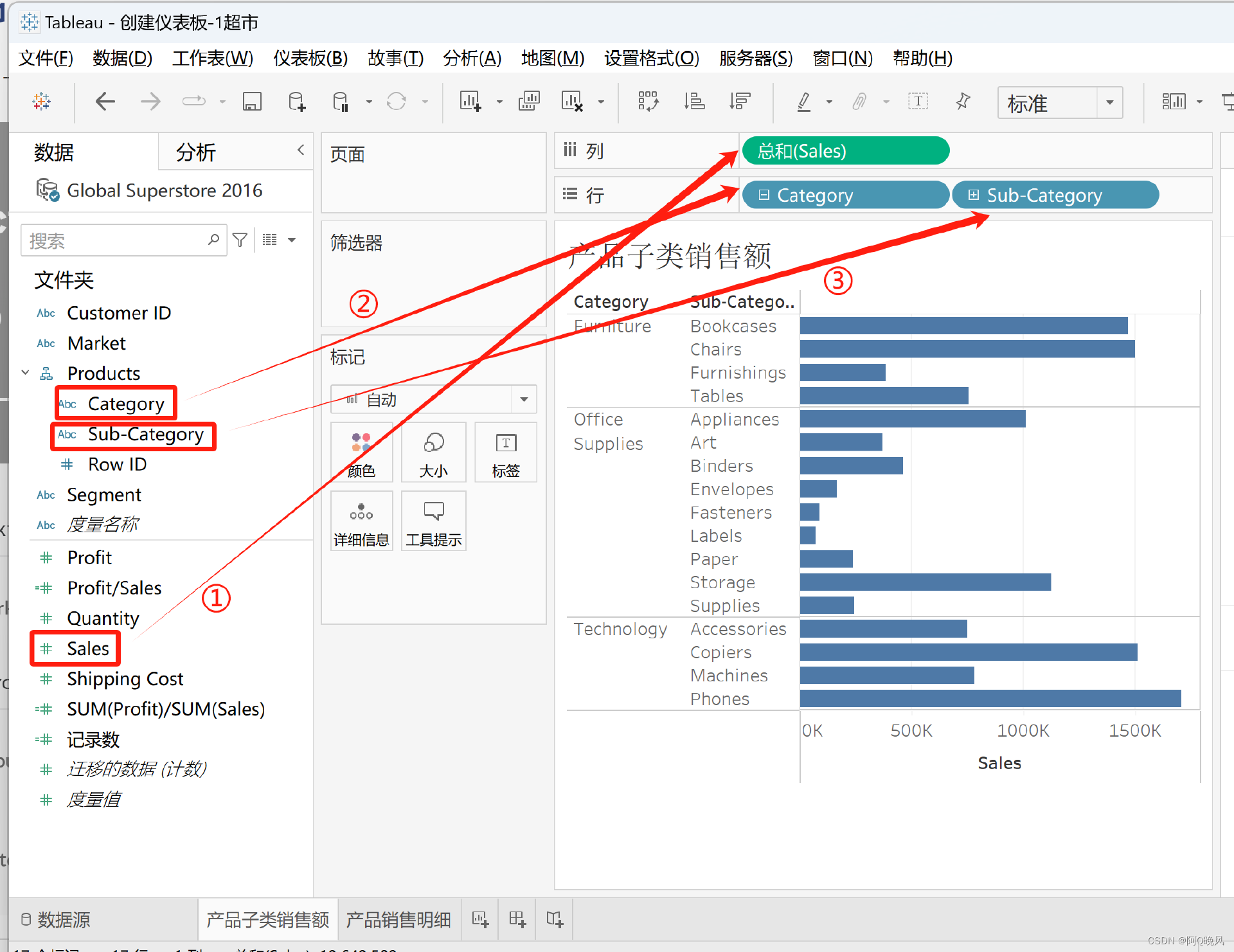Collapse the Products hierarchy folder
1234x952 pixels.
25,373
